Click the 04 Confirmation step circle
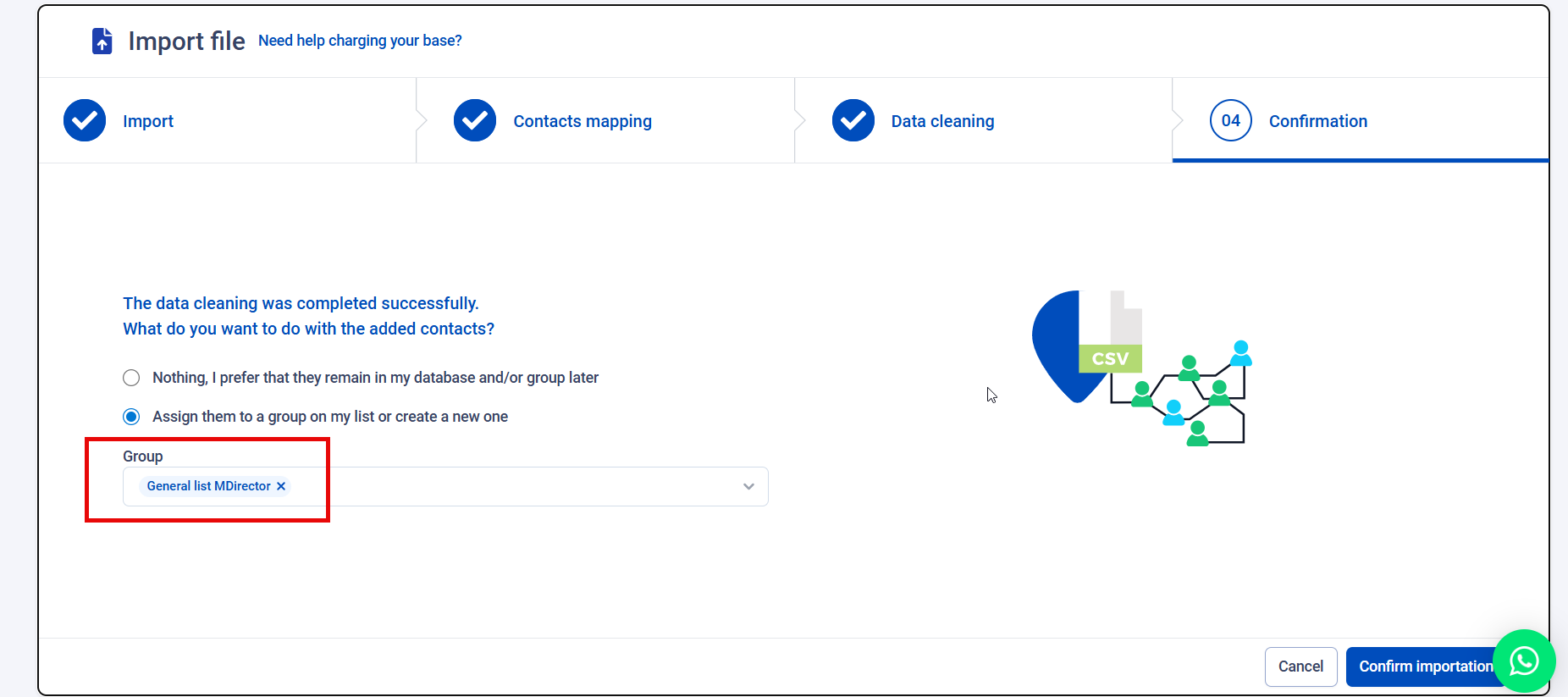The width and height of the screenshot is (1568, 697). click(1230, 120)
